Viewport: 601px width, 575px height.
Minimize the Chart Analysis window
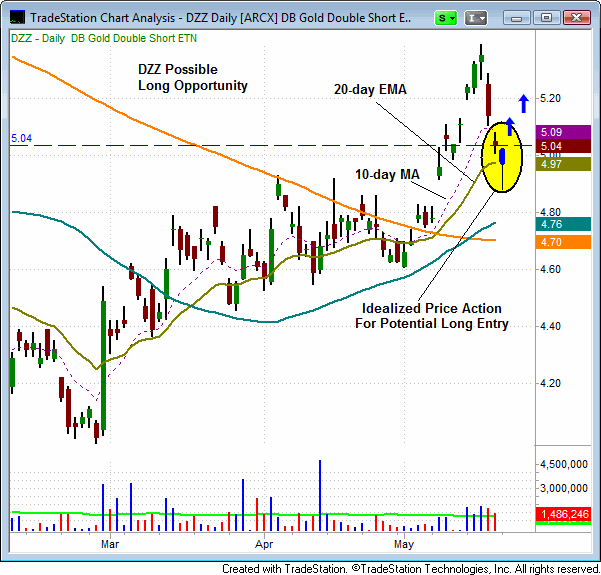(x=516, y=18)
